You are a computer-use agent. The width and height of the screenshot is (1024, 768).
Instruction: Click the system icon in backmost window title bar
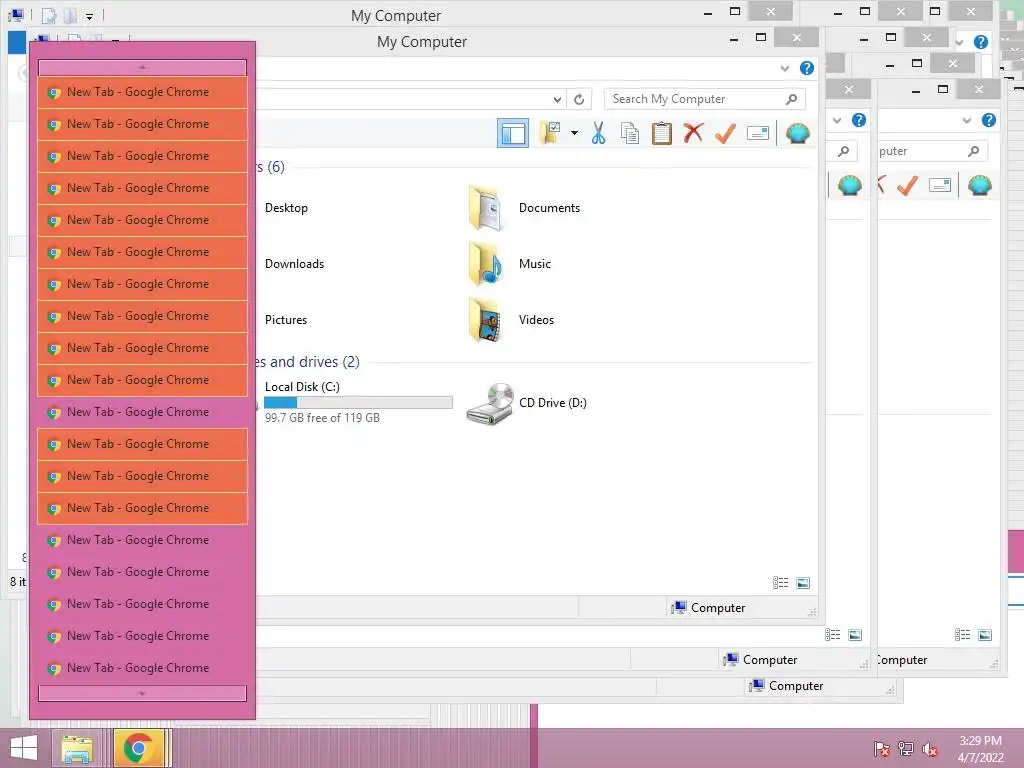tap(16, 14)
